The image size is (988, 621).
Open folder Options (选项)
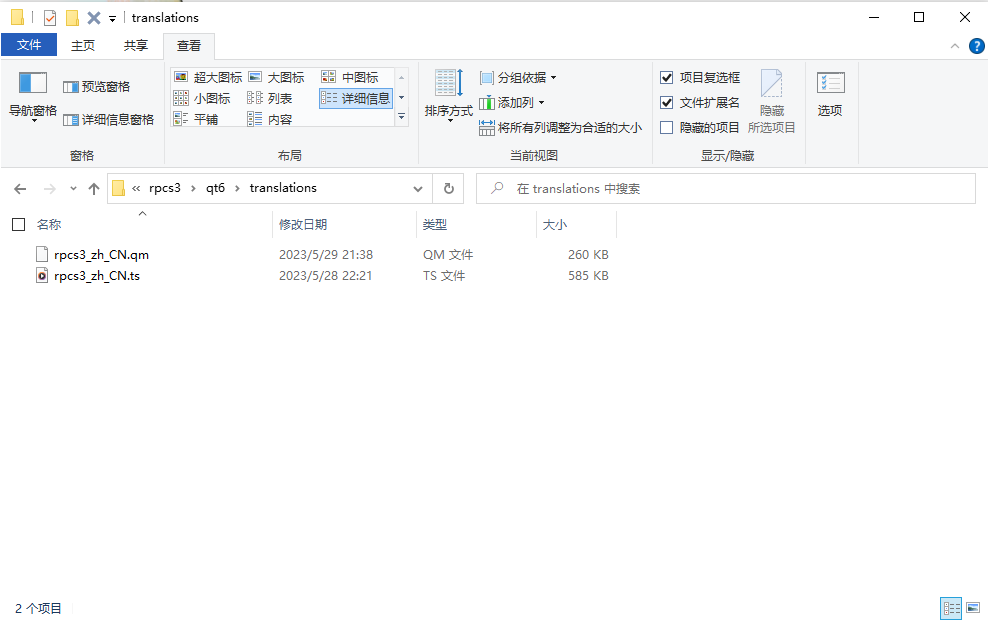(x=830, y=94)
